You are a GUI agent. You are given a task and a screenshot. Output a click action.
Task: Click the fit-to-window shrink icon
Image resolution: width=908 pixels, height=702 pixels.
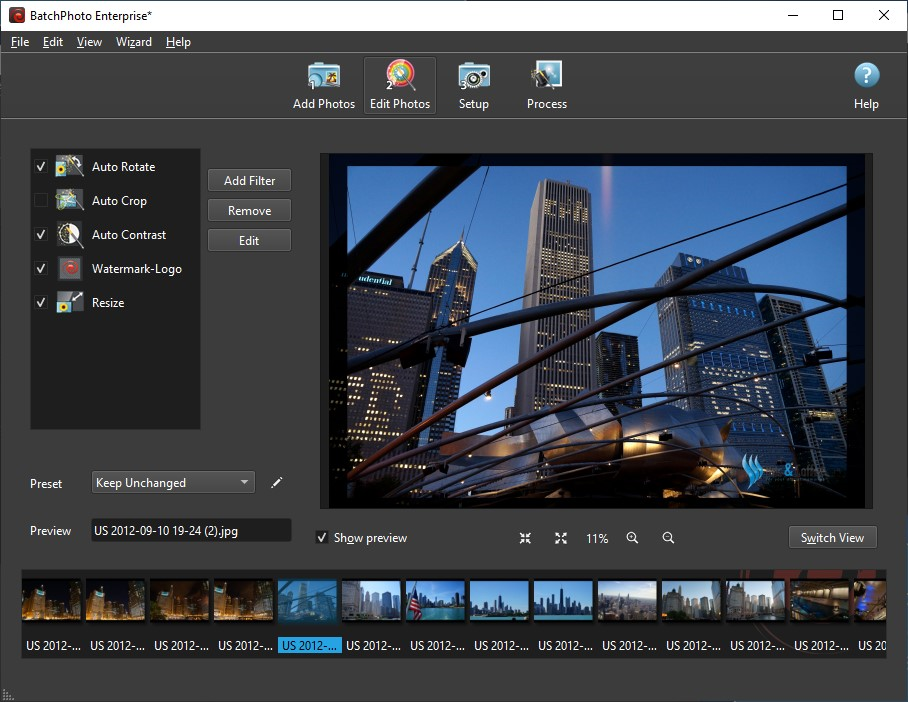point(525,538)
